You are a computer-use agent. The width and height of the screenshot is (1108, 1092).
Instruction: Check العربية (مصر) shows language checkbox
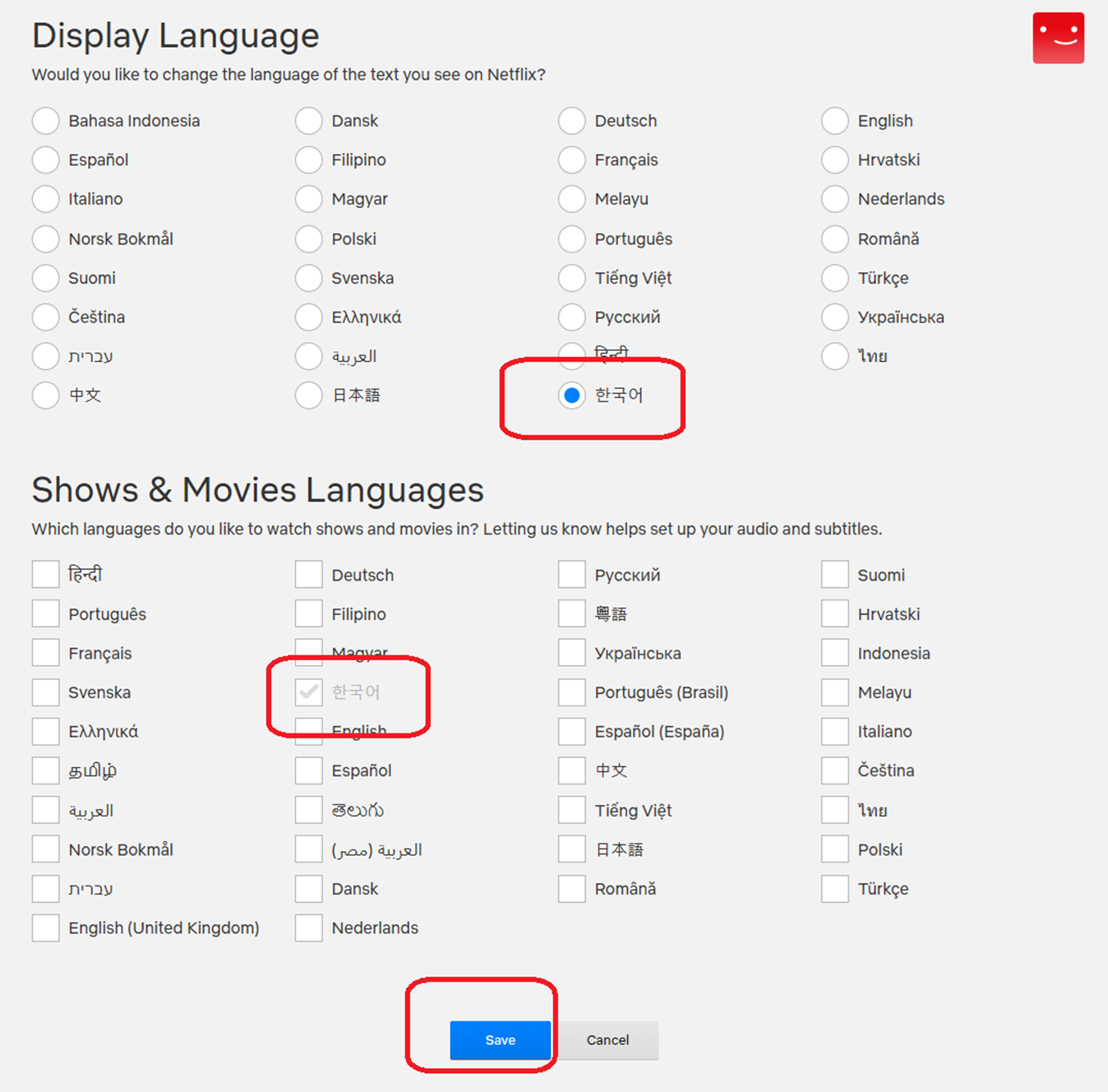(x=308, y=849)
